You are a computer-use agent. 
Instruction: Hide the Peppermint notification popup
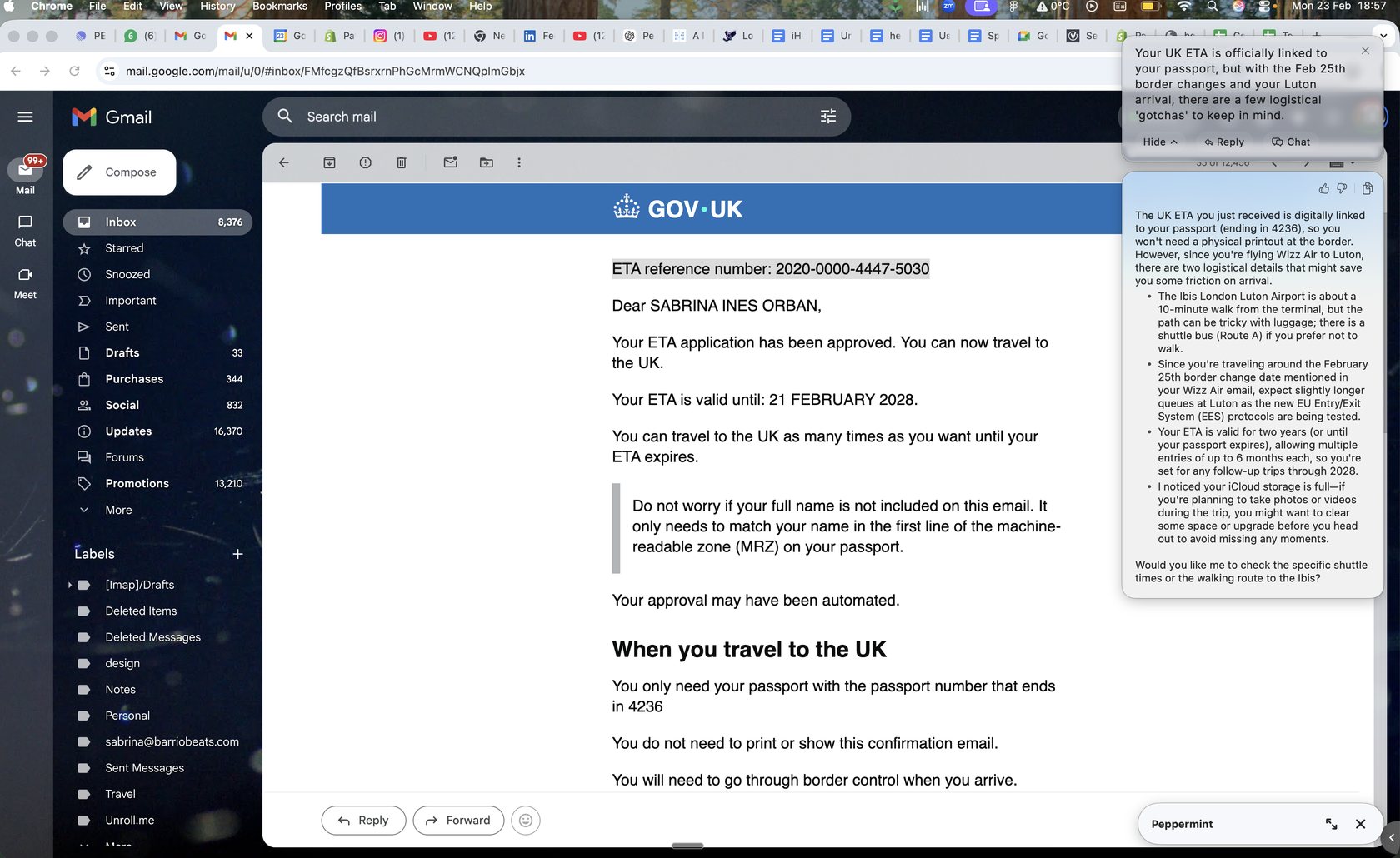1157,142
